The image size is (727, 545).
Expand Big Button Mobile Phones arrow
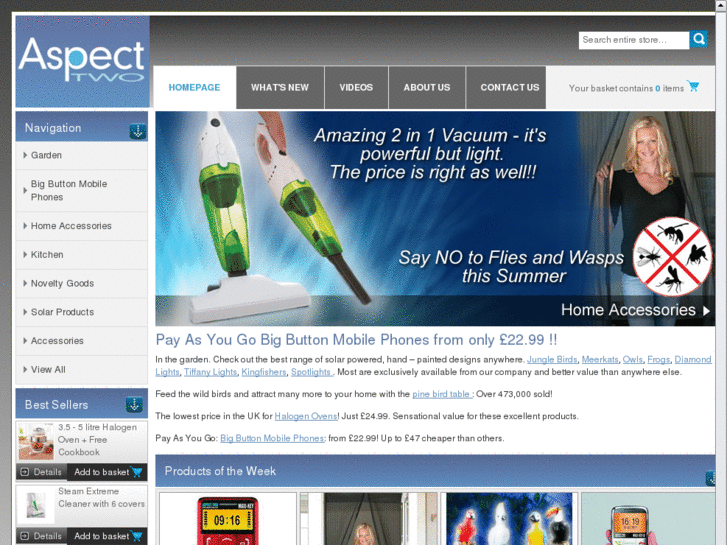[x=25, y=190]
